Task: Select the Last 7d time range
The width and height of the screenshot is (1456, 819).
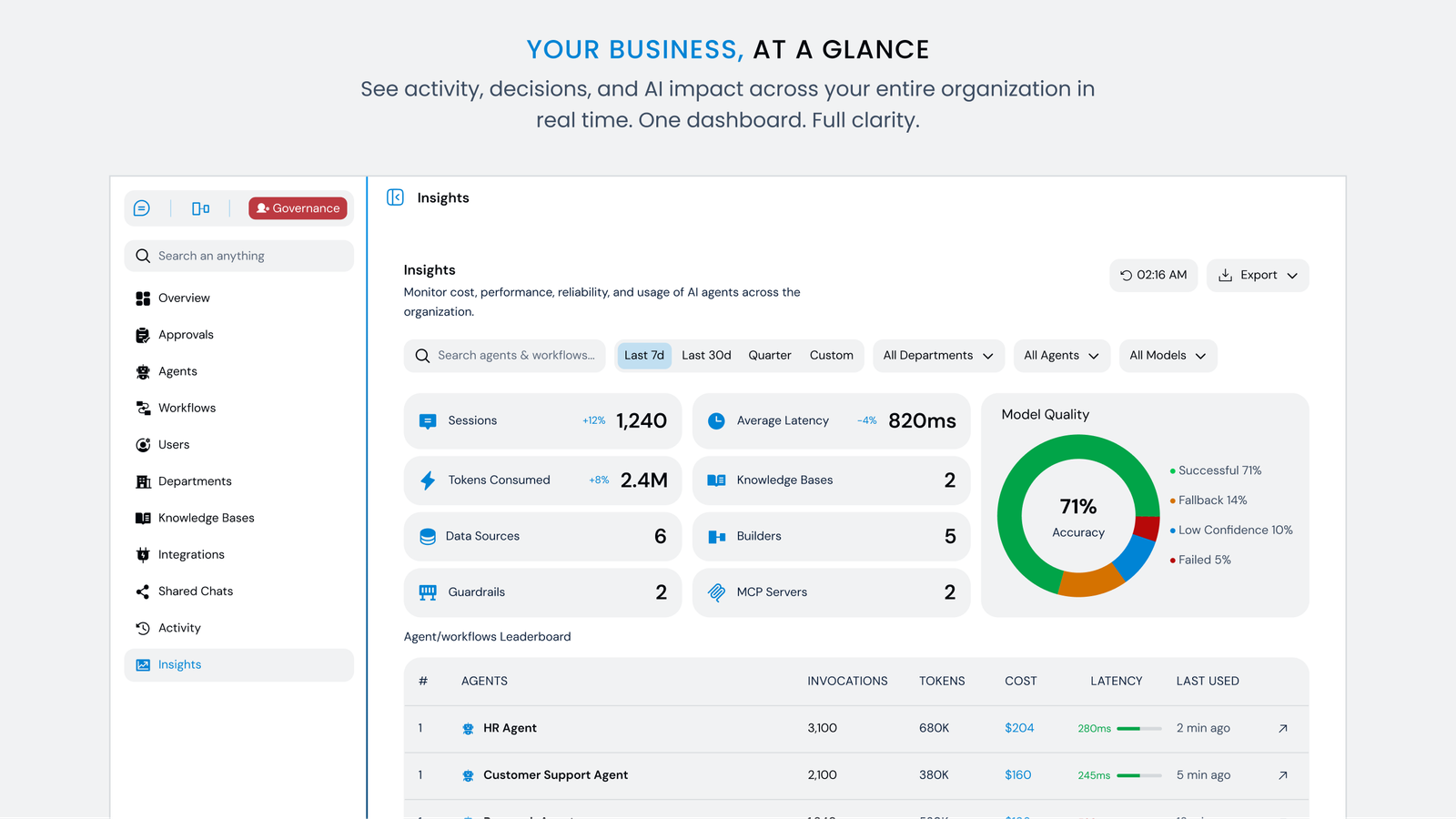Action: click(x=643, y=356)
